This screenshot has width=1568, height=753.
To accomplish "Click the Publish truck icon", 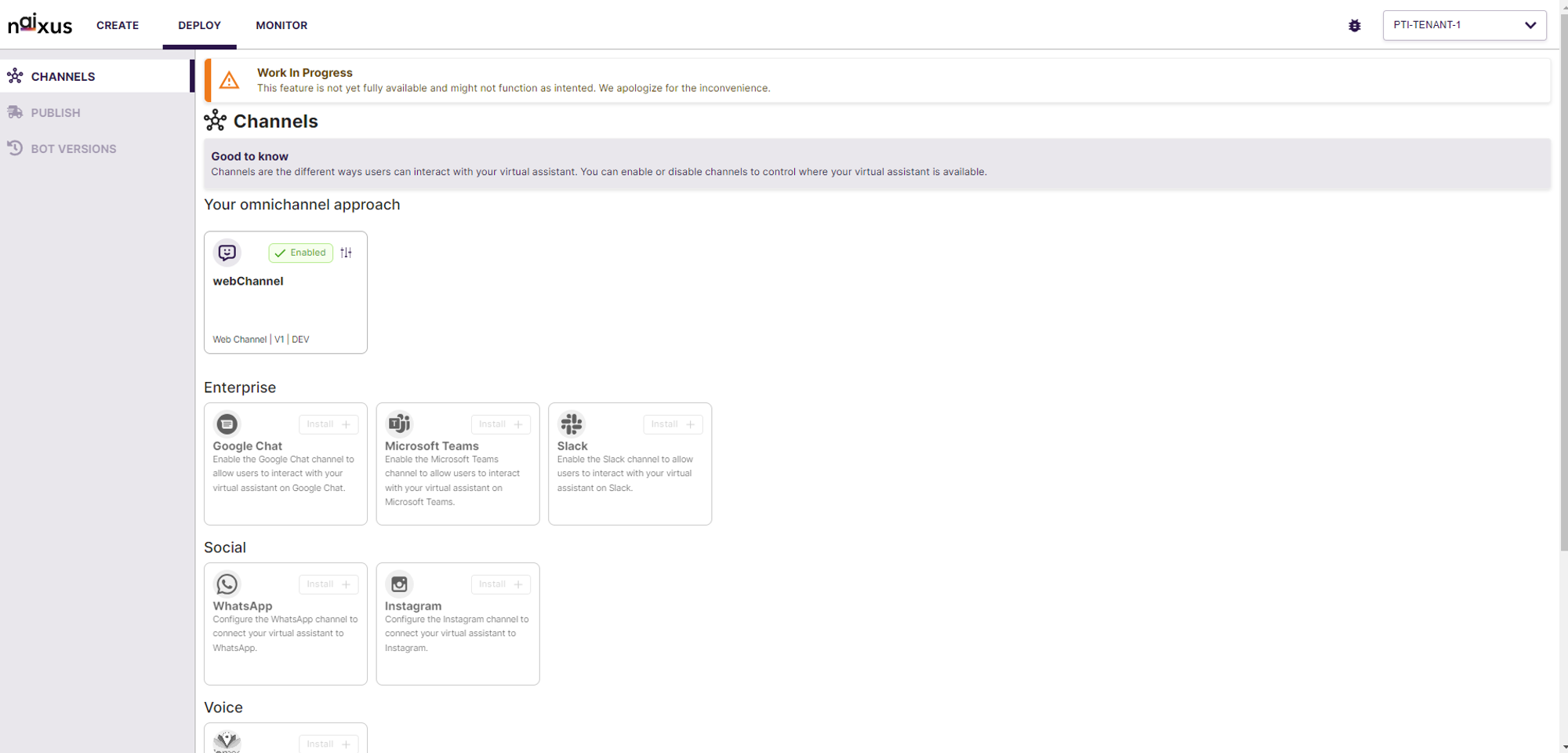I will coord(15,112).
